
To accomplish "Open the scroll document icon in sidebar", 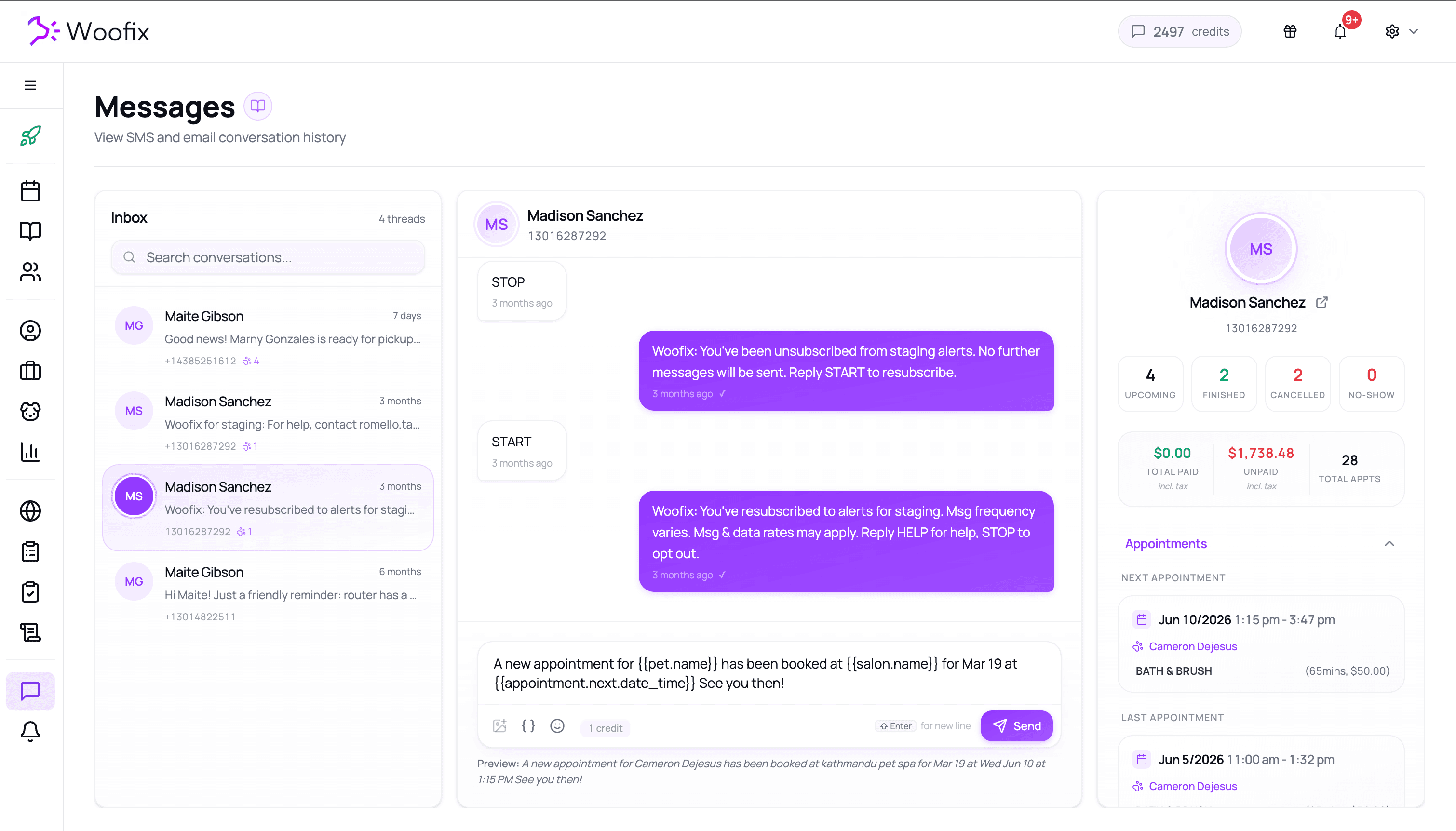I will 30,632.
